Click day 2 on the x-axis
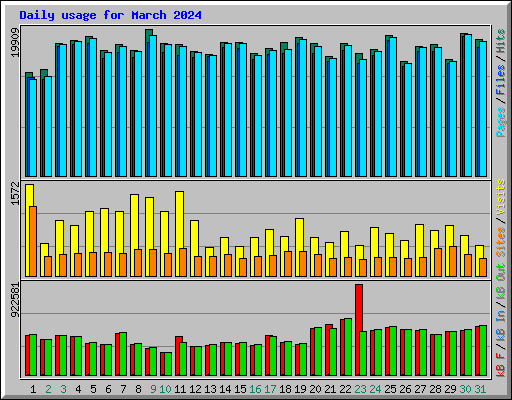This screenshot has height=400, width=512. coord(48,389)
